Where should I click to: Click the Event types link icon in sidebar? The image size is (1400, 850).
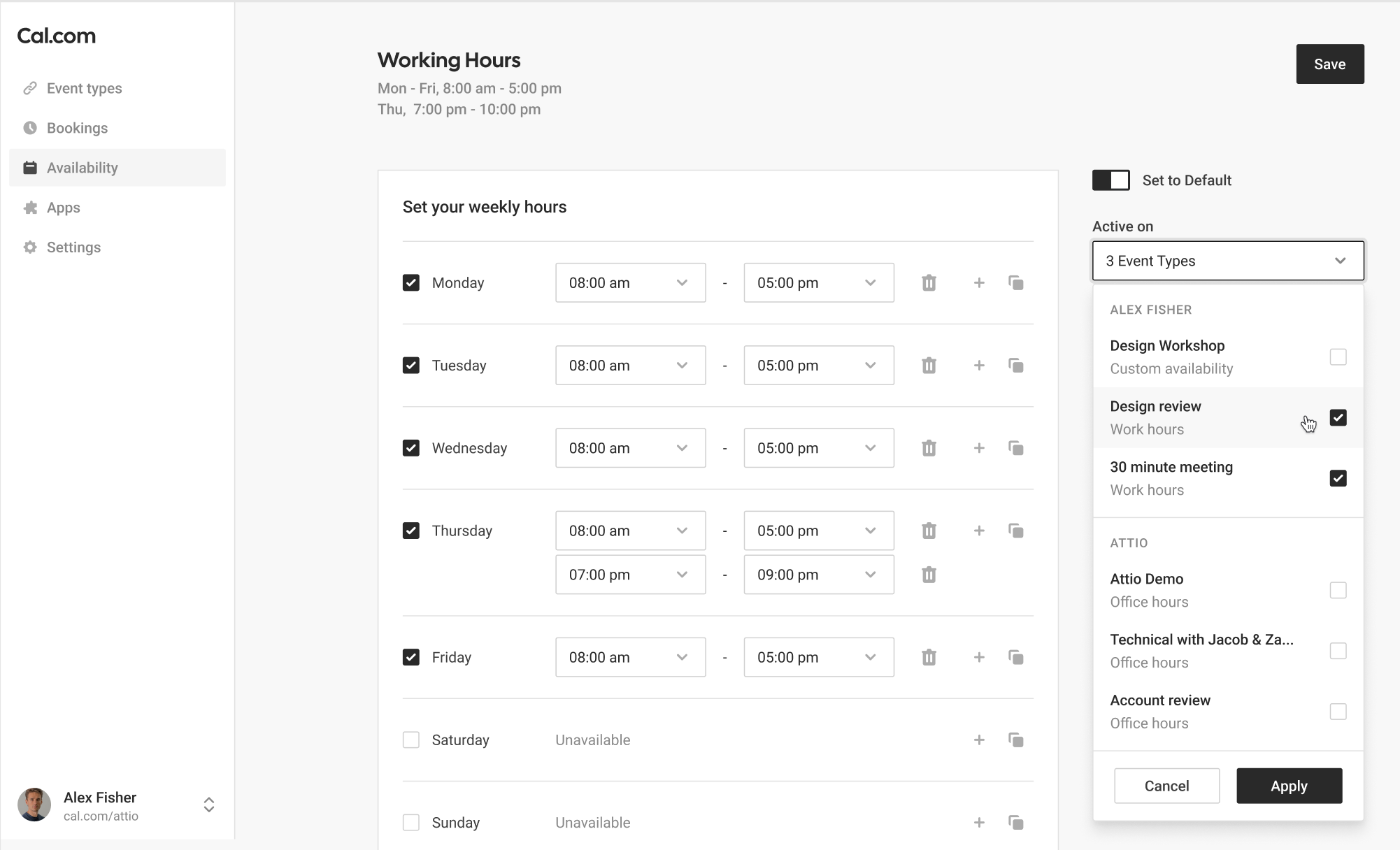tap(29, 88)
